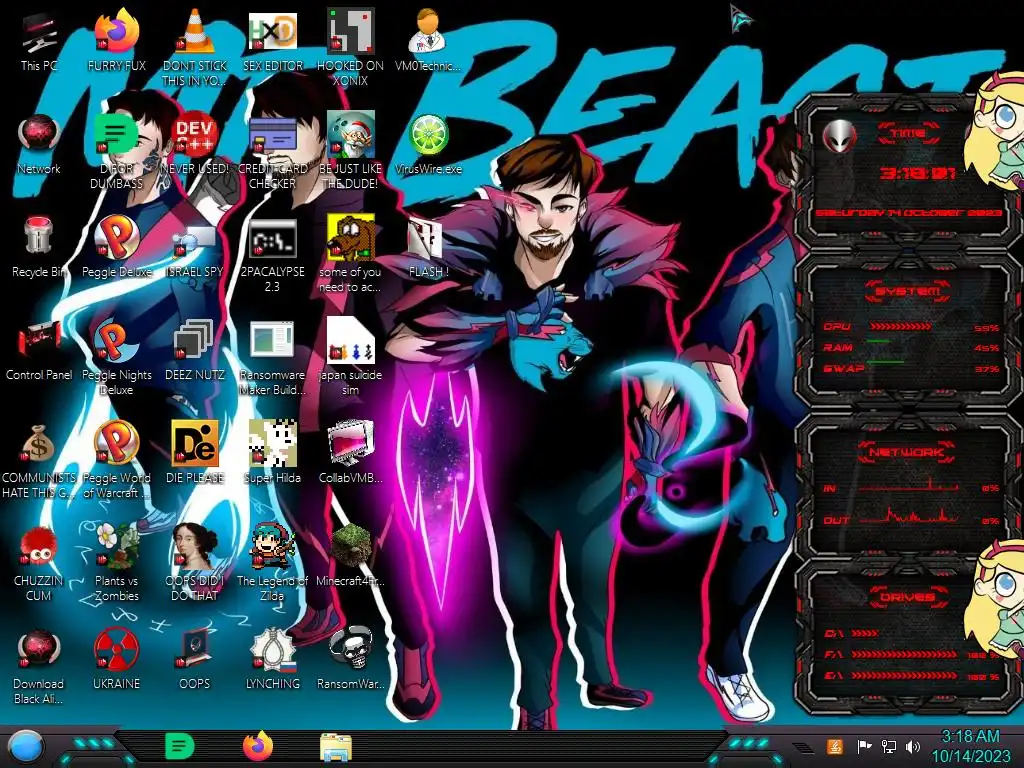1024x768 pixels.
Task: Click the SYSTEM widget header
Action: (x=908, y=291)
